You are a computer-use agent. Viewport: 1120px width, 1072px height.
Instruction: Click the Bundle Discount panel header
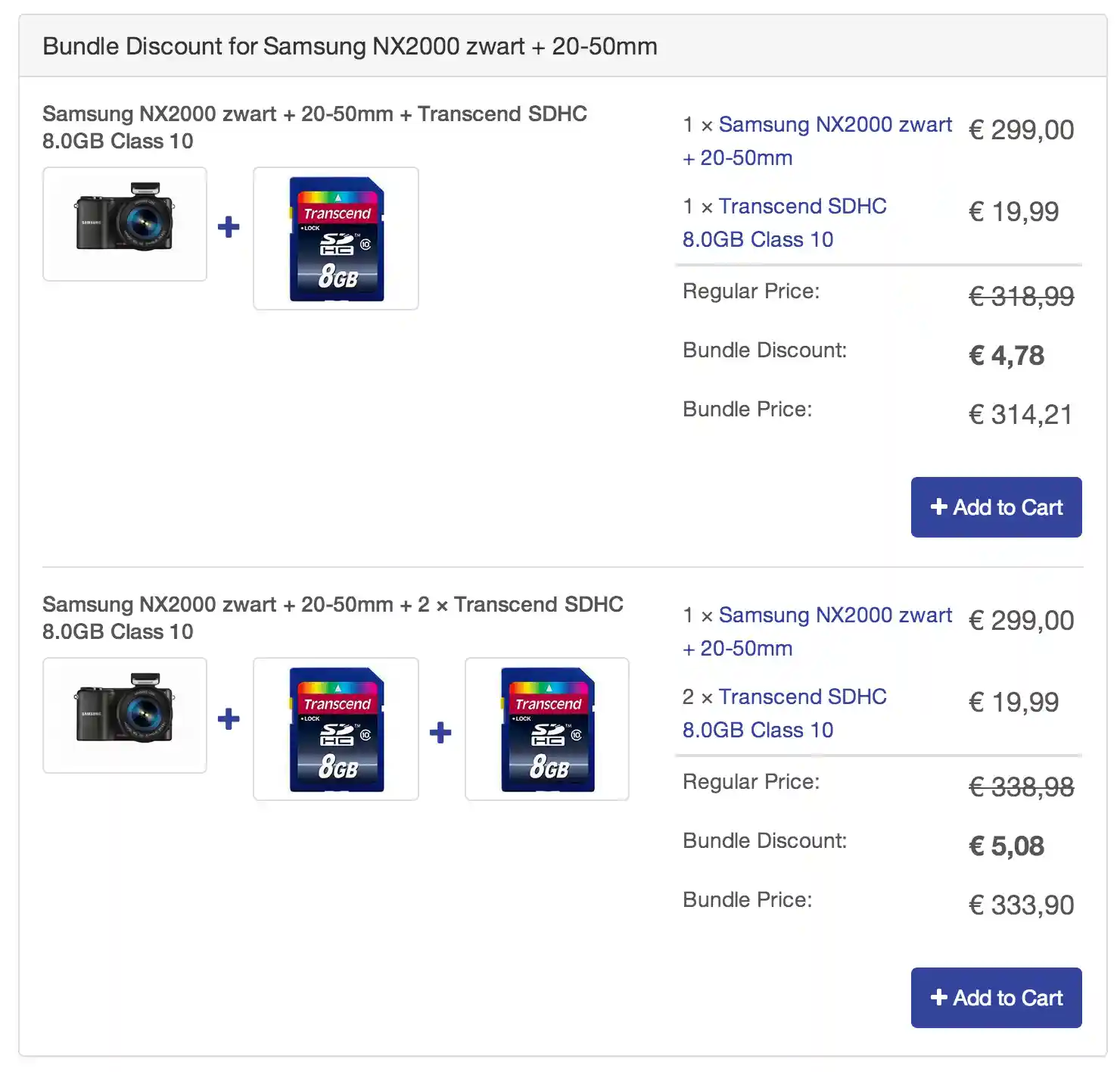[x=350, y=46]
